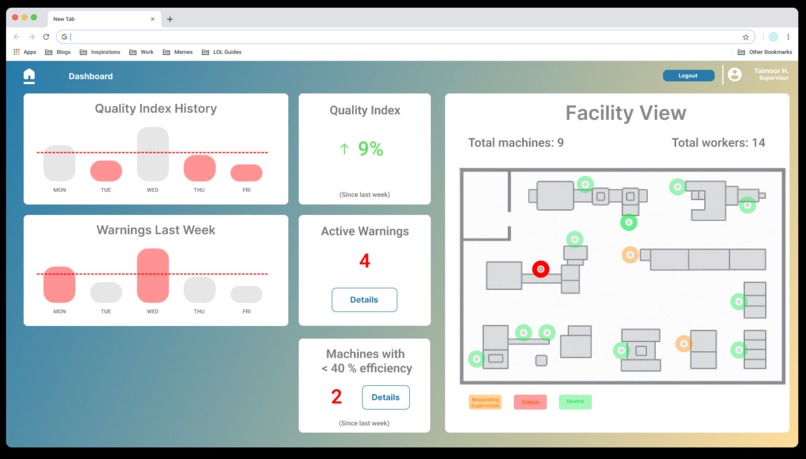Viewport: 806px width, 459px height.
Task: Open the Inspirations bookmark folder
Action: tap(100, 52)
